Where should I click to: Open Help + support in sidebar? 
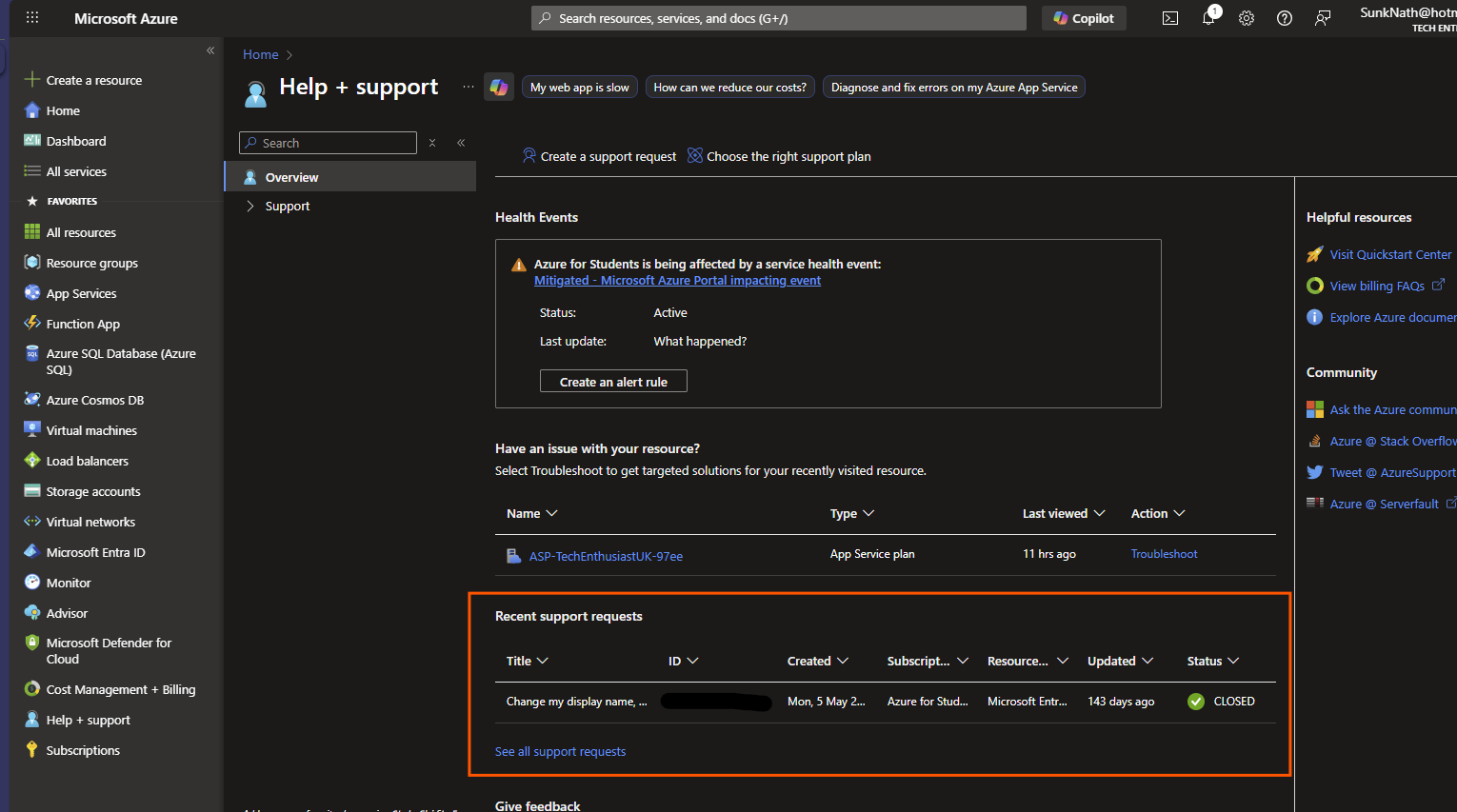coord(88,720)
